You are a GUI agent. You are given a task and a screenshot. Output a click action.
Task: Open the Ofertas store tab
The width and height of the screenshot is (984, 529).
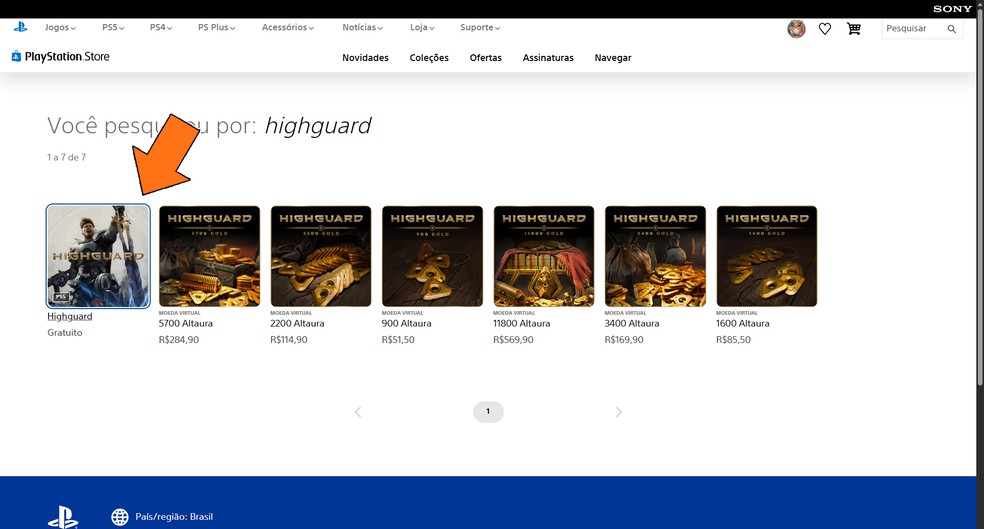tap(486, 58)
